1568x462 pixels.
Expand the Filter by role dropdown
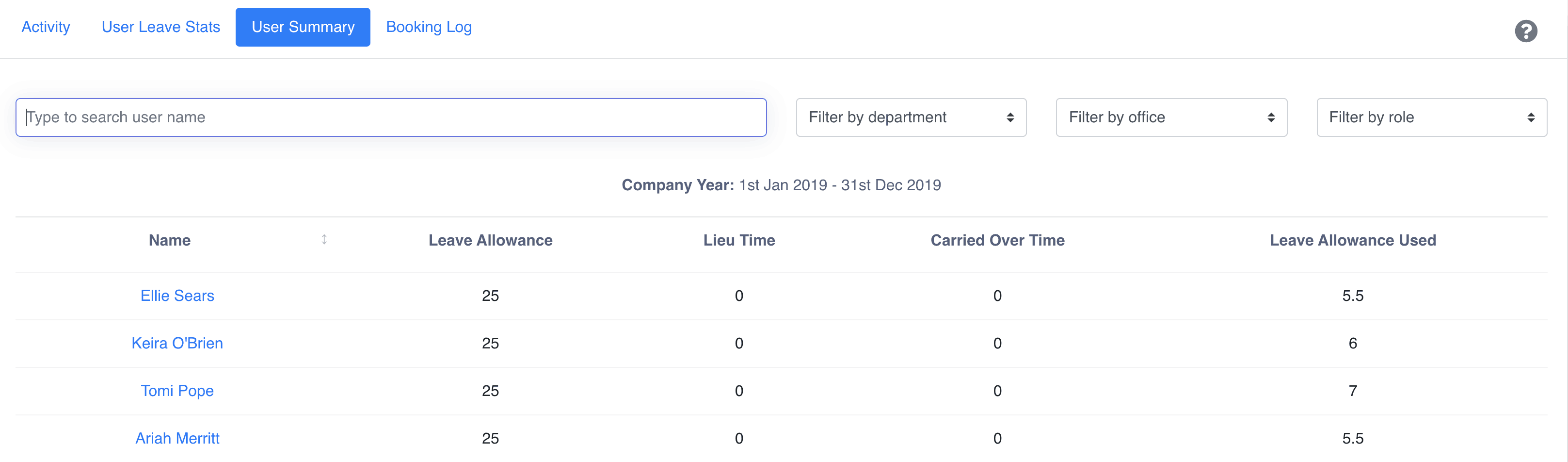pos(1431,117)
